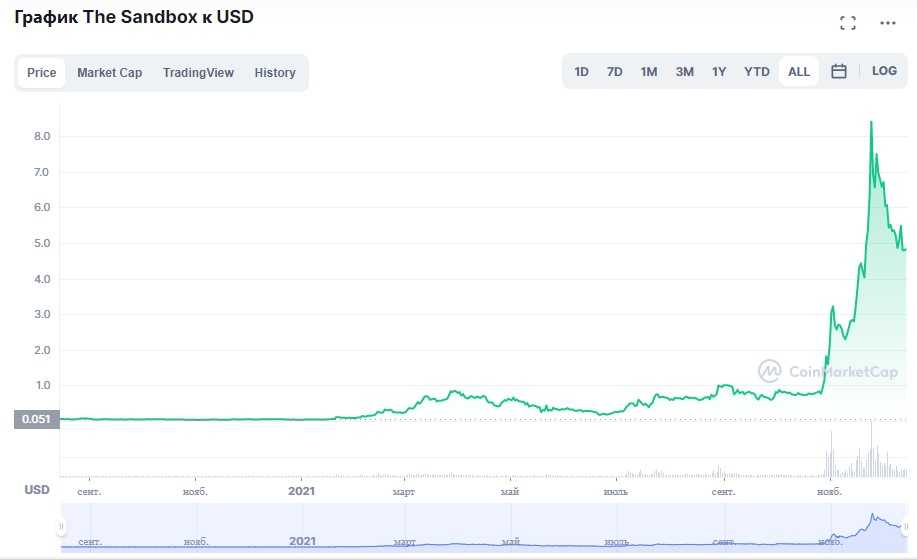The width and height of the screenshot is (917, 559).
Task: Select the YTD time range
Action: [757, 72]
